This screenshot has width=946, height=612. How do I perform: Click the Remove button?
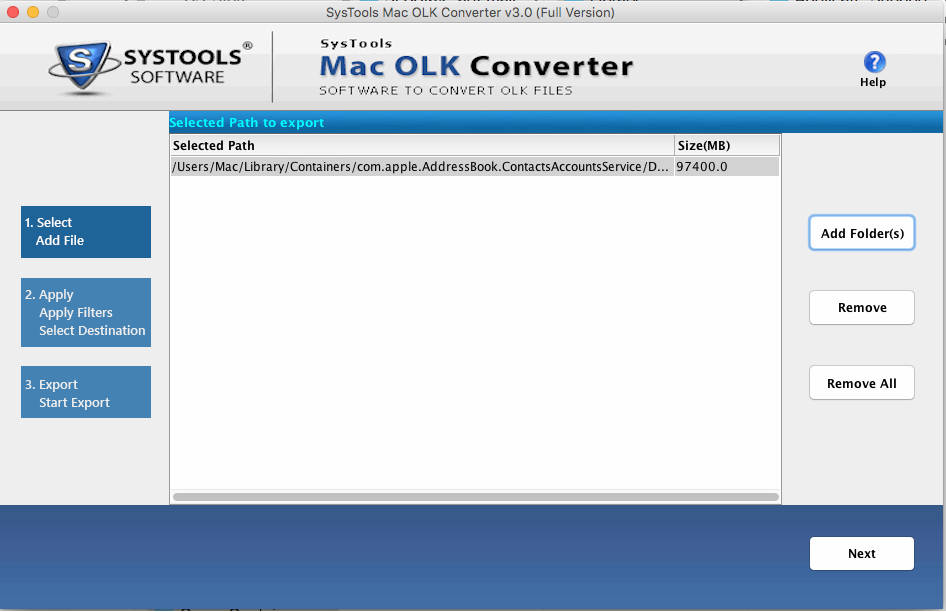862,308
